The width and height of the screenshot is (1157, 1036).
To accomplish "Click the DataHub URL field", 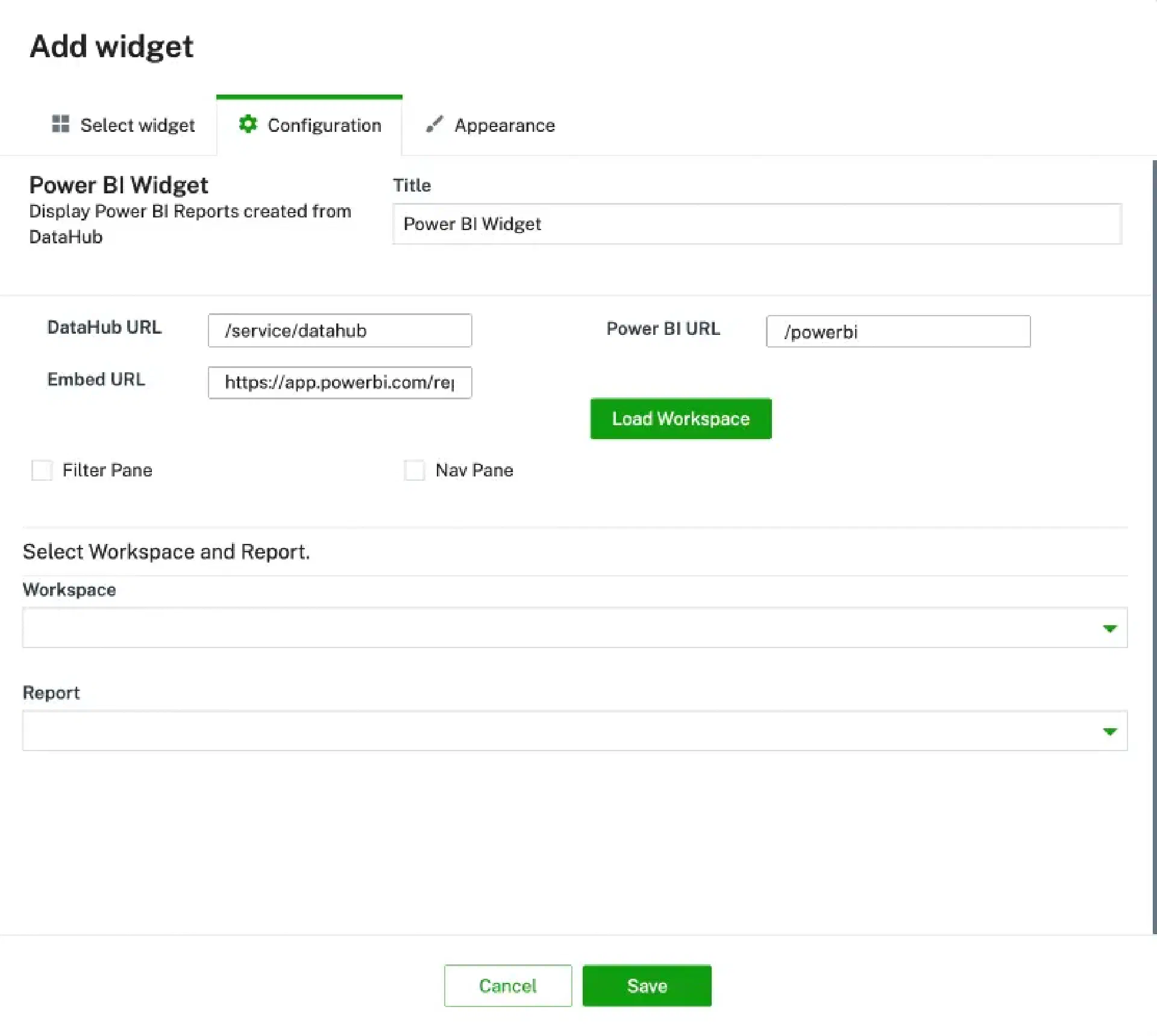I will 339,330.
